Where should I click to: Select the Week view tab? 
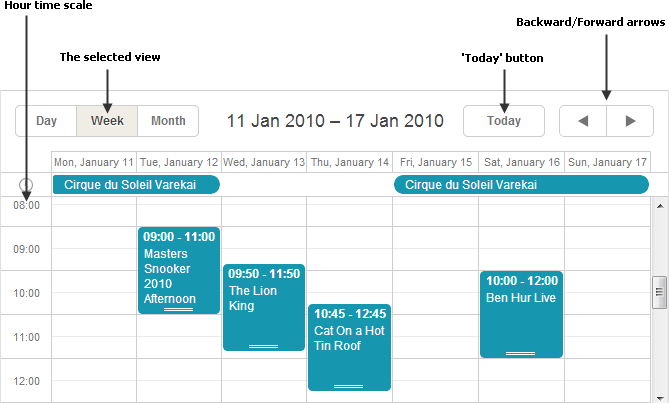coord(107,121)
